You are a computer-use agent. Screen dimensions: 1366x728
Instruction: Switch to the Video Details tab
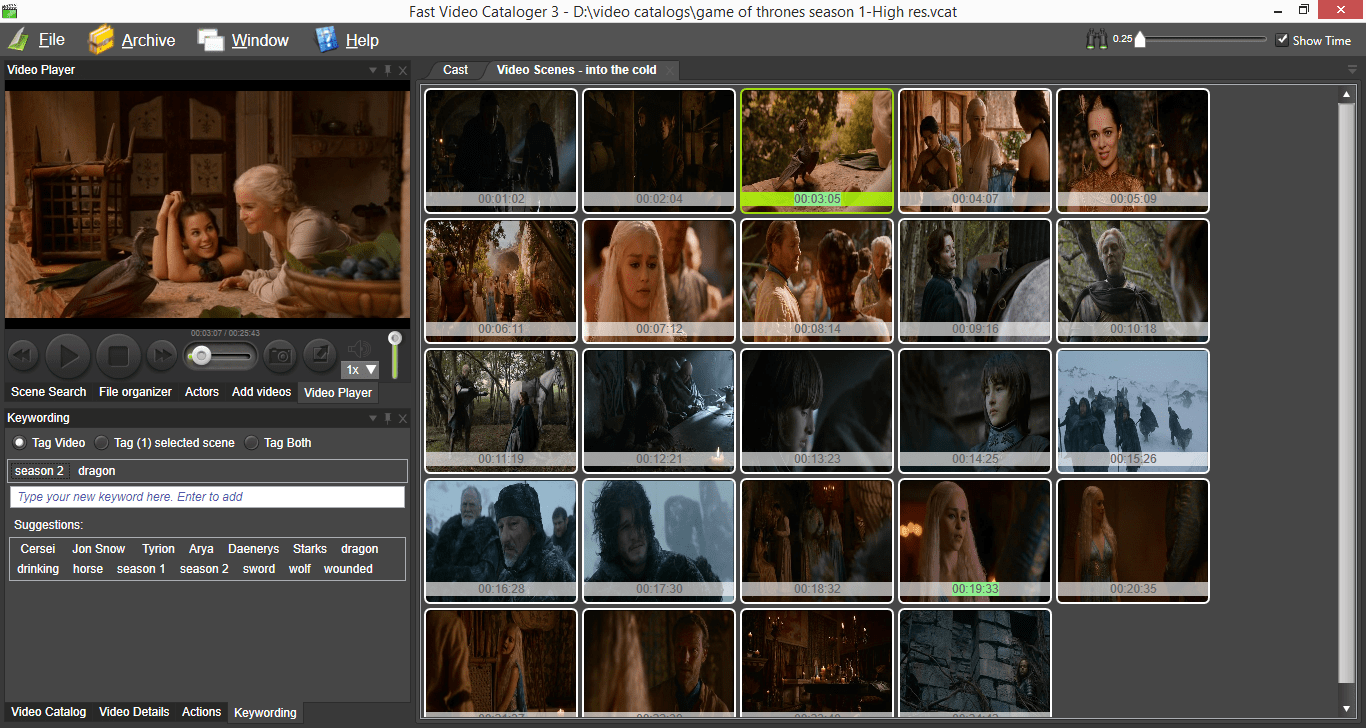(134, 712)
